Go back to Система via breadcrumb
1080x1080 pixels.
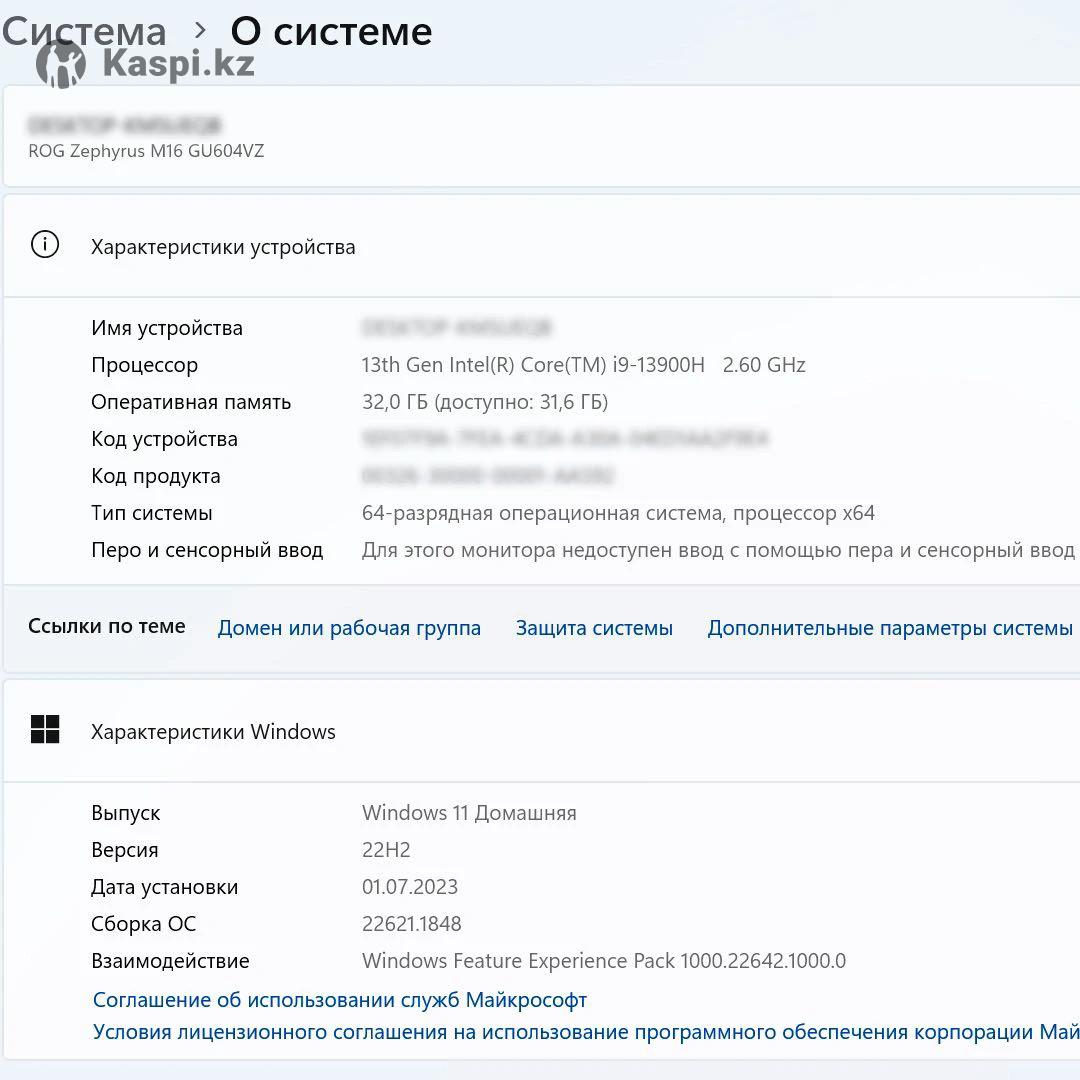point(84,31)
